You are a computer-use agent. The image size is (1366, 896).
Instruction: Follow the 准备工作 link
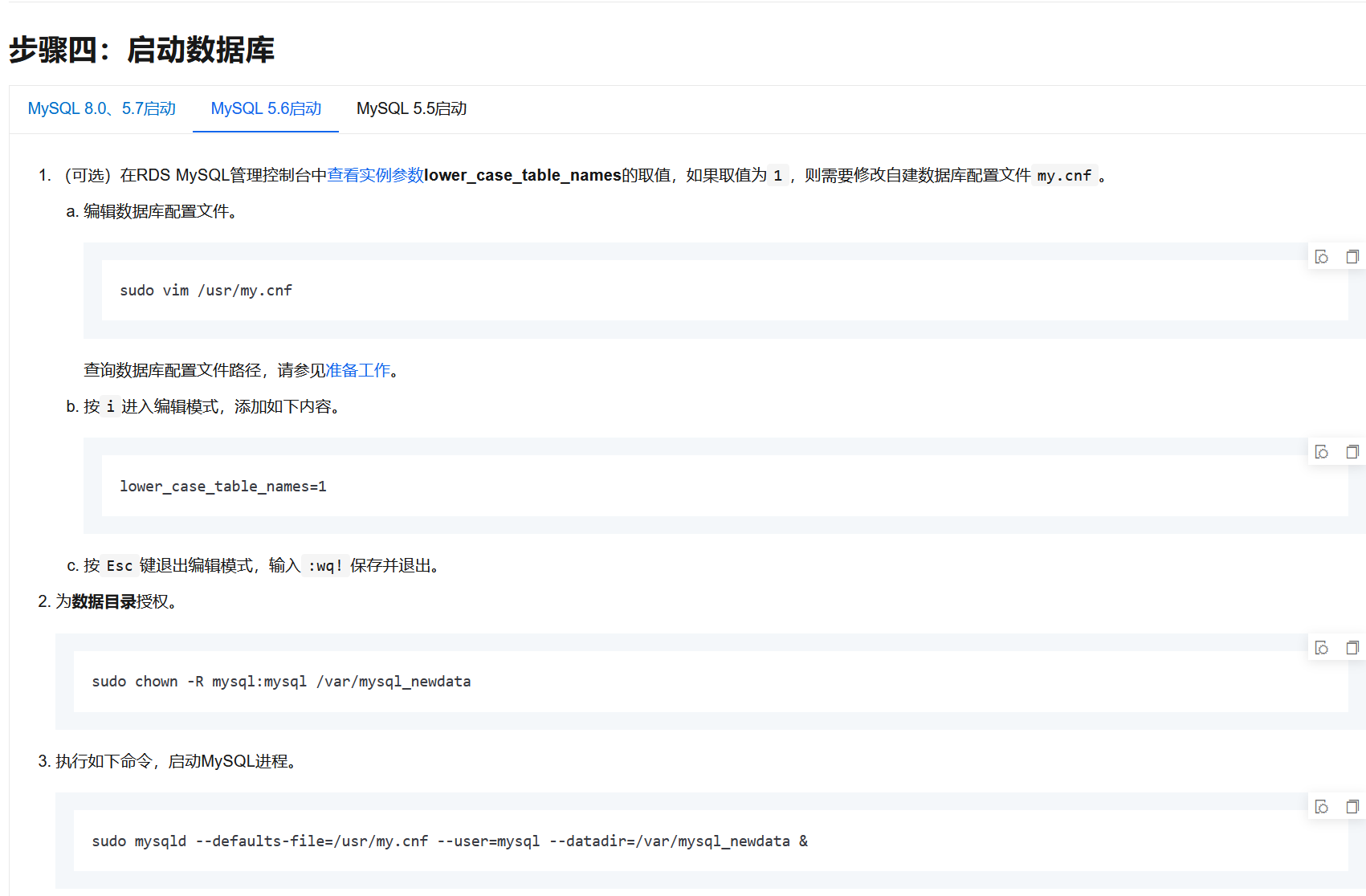click(x=357, y=370)
